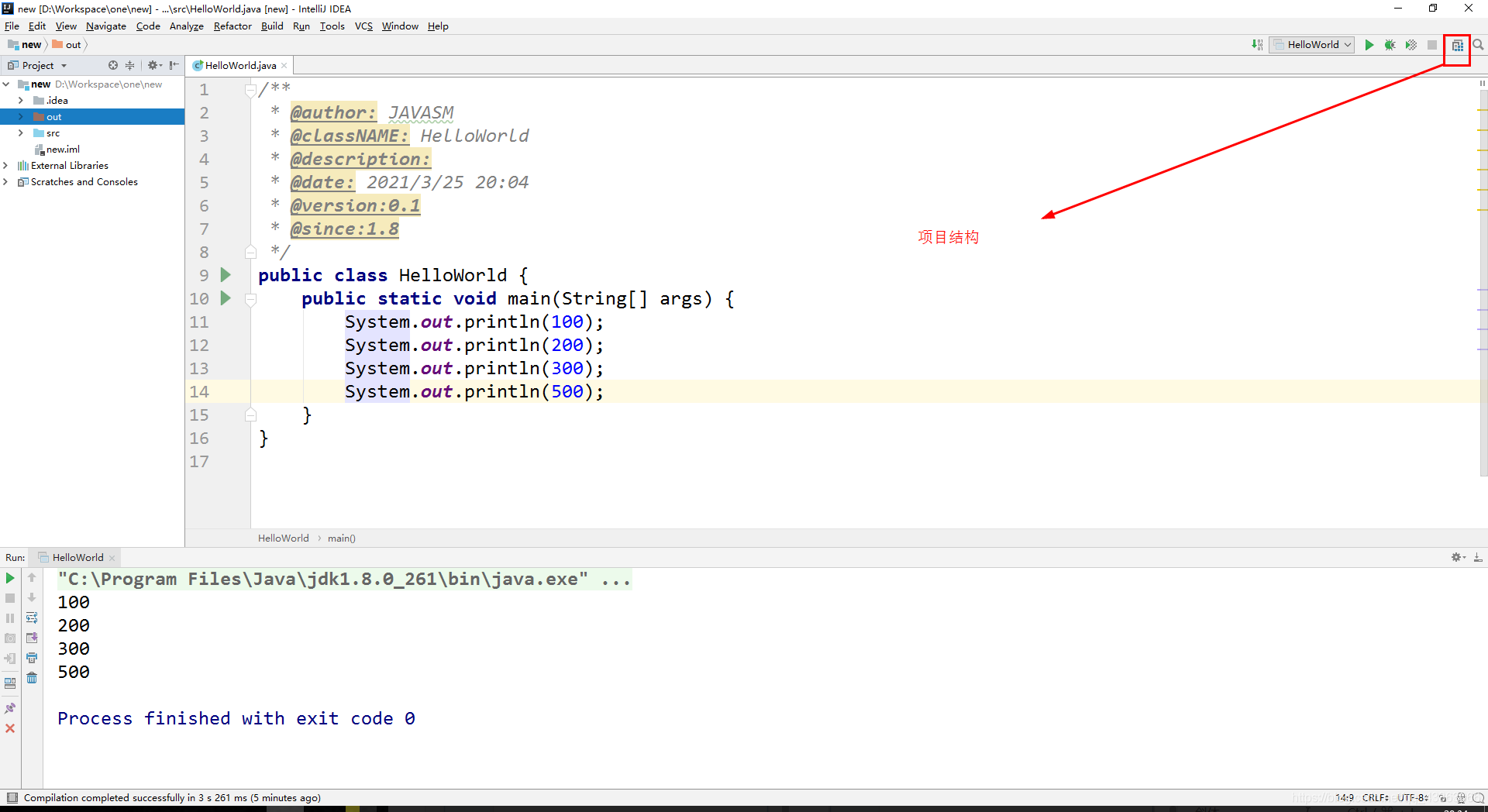This screenshot has height=812, width=1488.
Task: Open the Help menu
Action: tap(438, 26)
